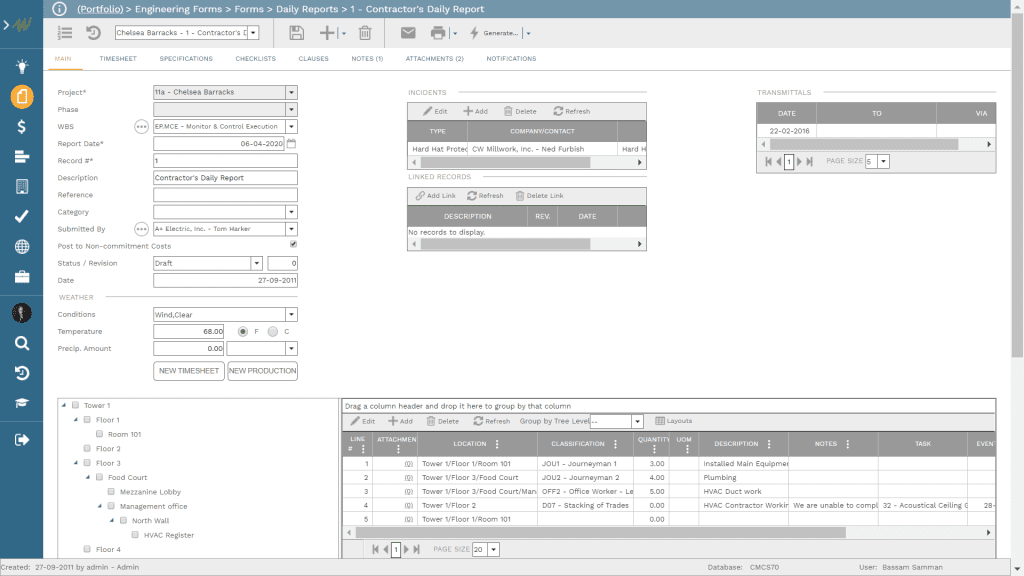Click the plus icon to add new record
Image resolution: width=1024 pixels, height=576 pixels.
point(327,33)
